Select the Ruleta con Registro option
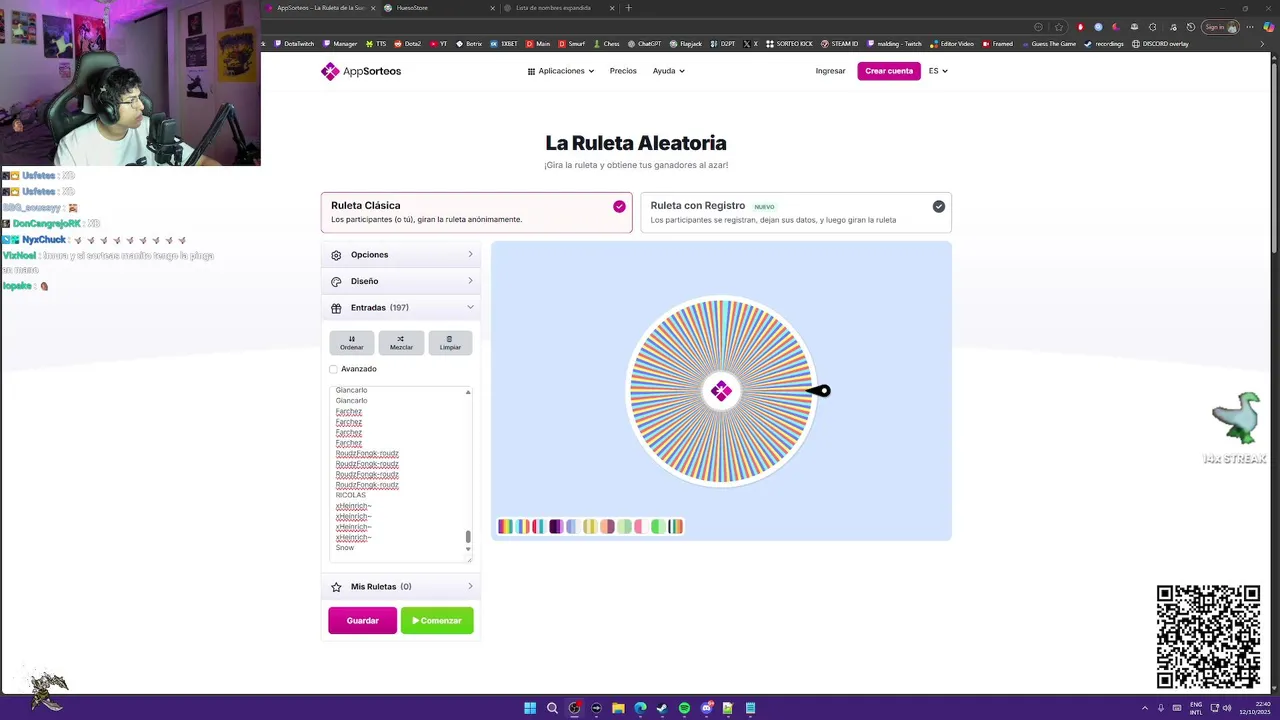The height and width of the screenshot is (720, 1280). coord(796,212)
